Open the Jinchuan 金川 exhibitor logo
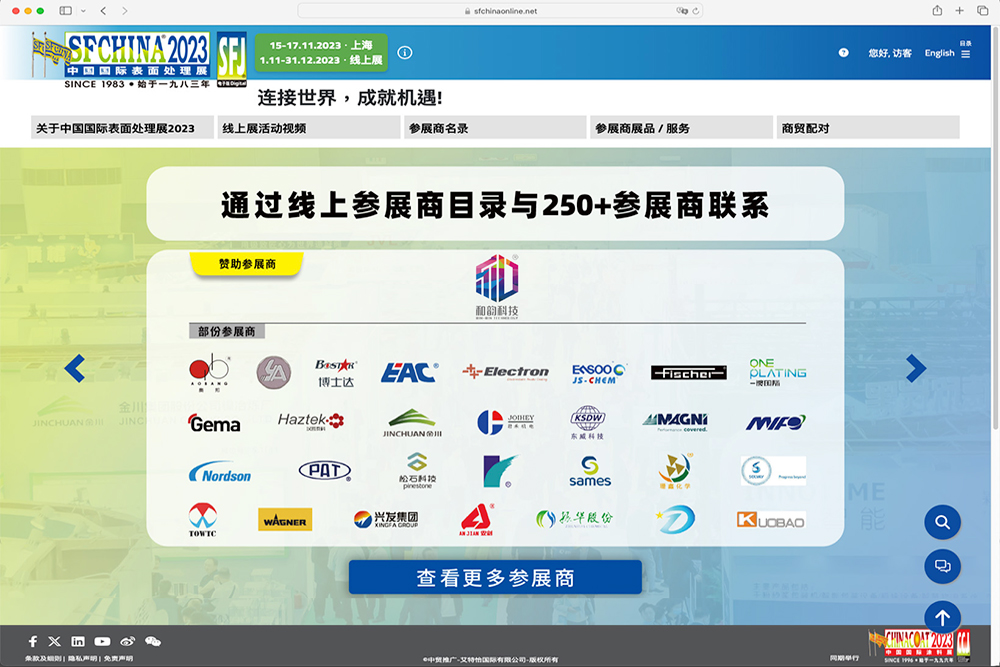The image size is (1000, 667). click(412, 423)
